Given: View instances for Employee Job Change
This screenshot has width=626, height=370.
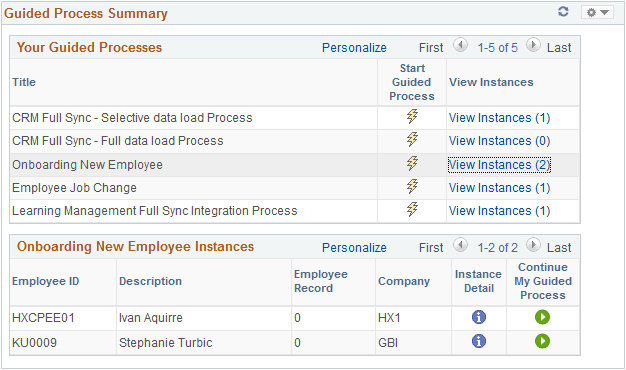Looking at the screenshot, I should point(499,188).
